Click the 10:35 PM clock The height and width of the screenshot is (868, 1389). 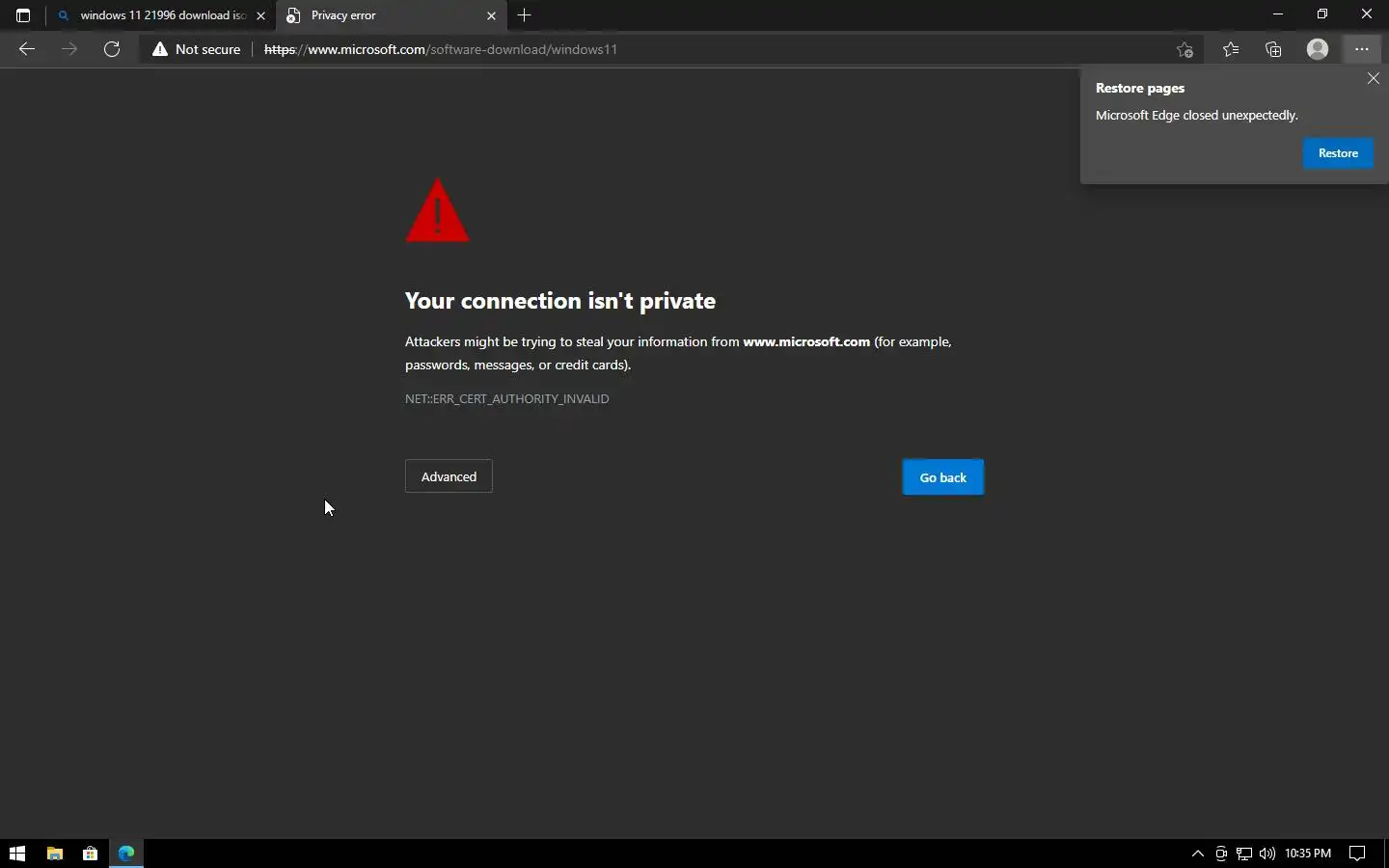click(1308, 854)
